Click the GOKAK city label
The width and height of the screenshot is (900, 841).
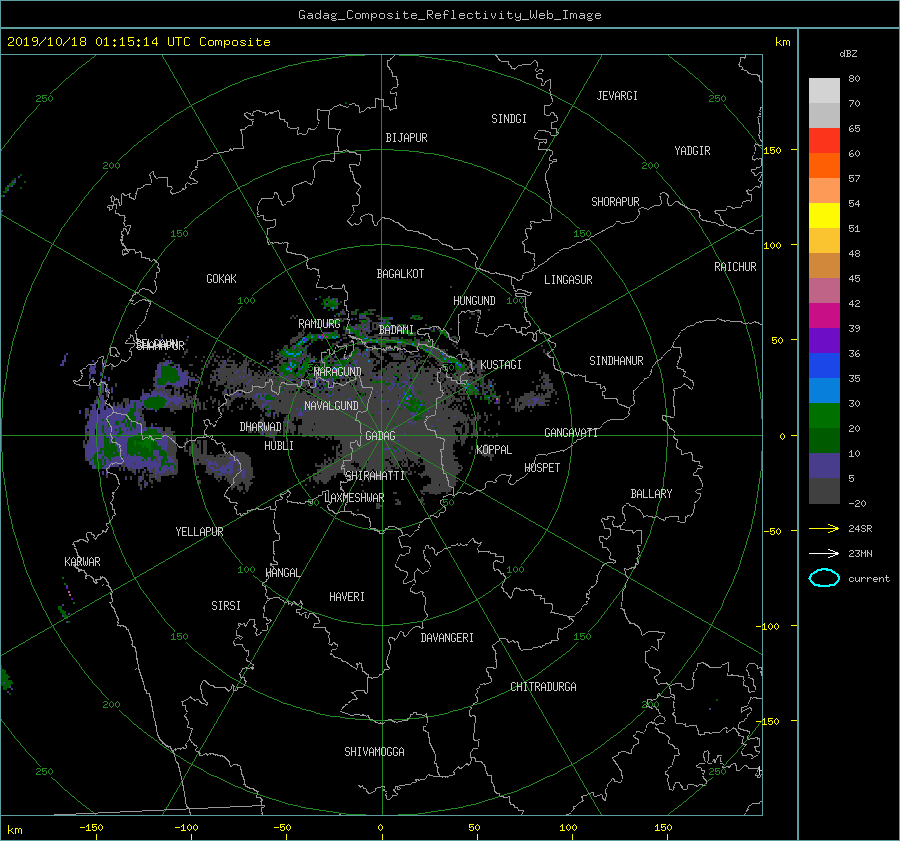point(222,278)
